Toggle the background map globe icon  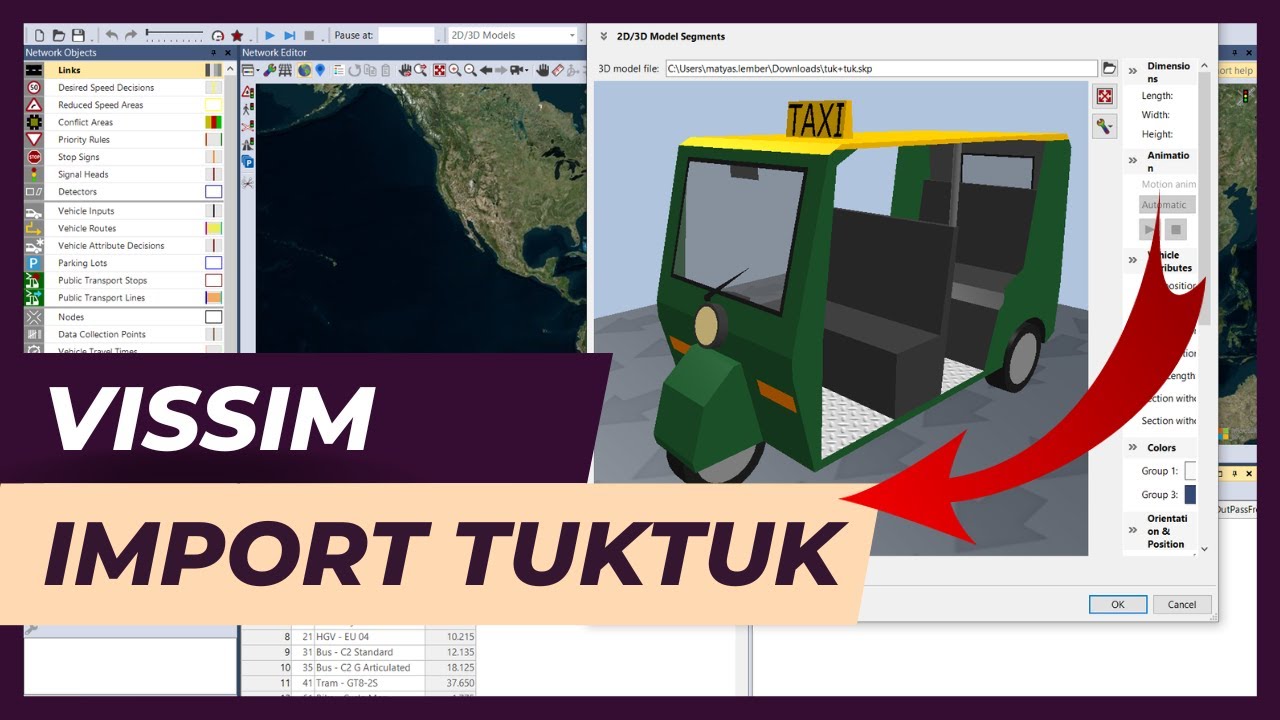[x=304, y=70]
